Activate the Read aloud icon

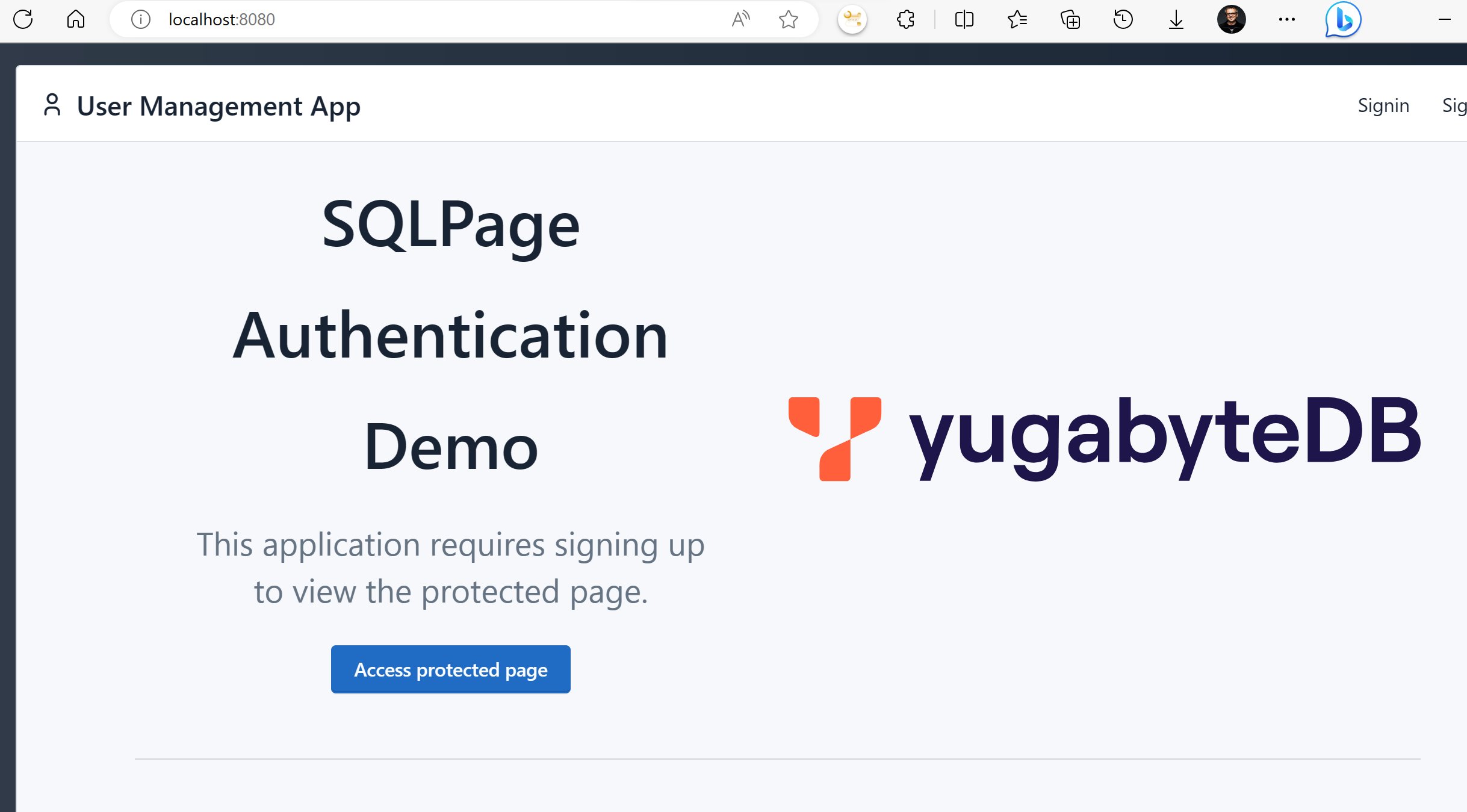pos(740,19)
